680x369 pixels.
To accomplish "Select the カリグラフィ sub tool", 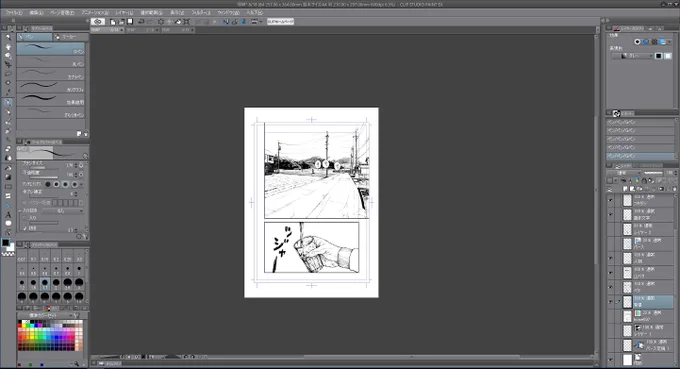I will point(51,86).
